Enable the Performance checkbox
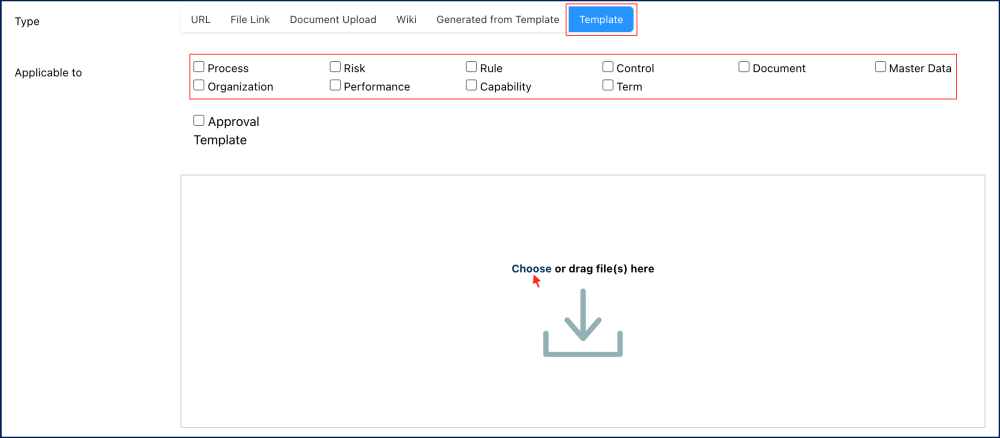Image resolution: width=1000 pixels, height=438 pixels. tap(336, 86)
